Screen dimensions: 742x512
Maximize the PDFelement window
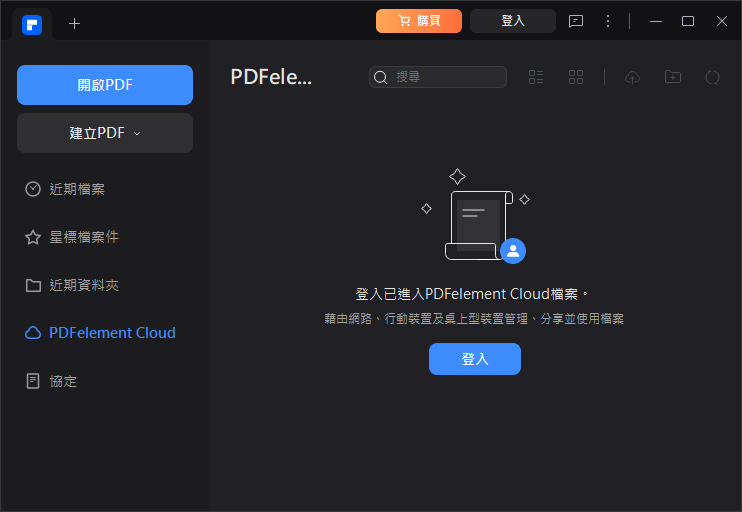click(x=688, y=21)
